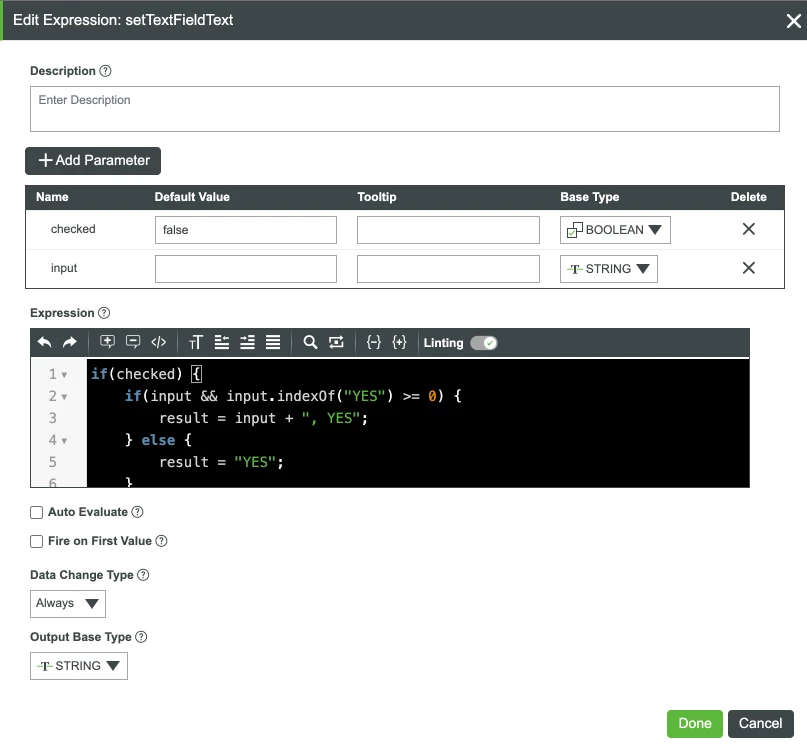The width and height of the screenshot is (807, 751).
Task: Click the Base Type column header
Action: click(590, 197)
